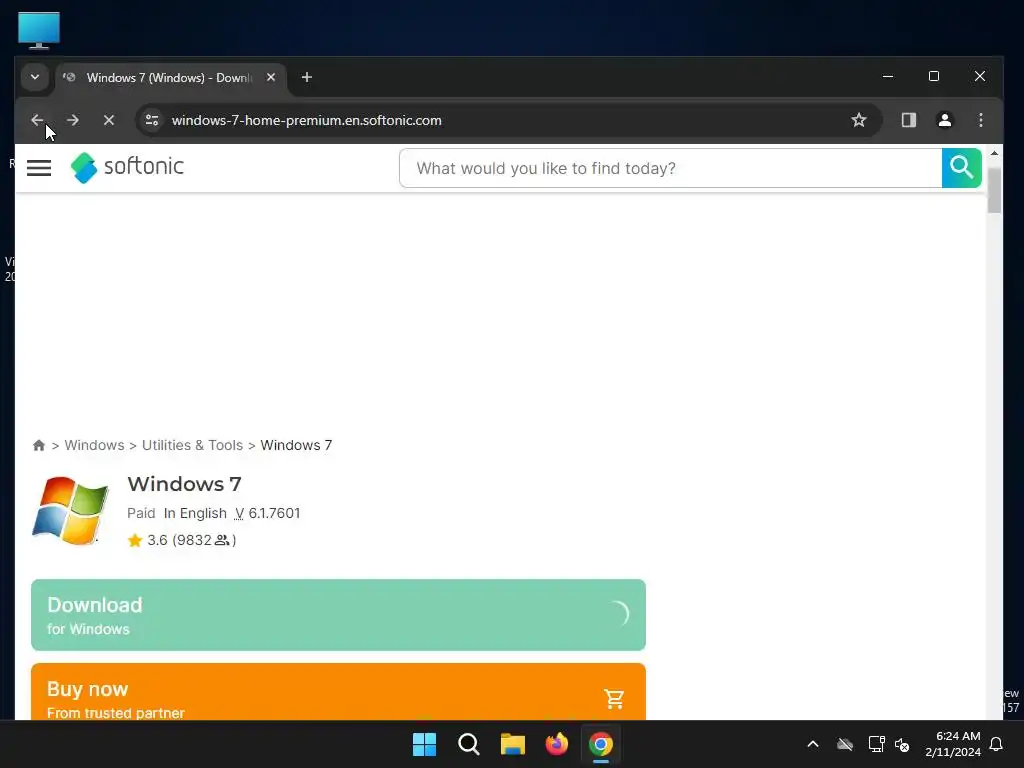Click the Softonic logo
This screenshot has height=768, width=1024.
pos(127,167)
